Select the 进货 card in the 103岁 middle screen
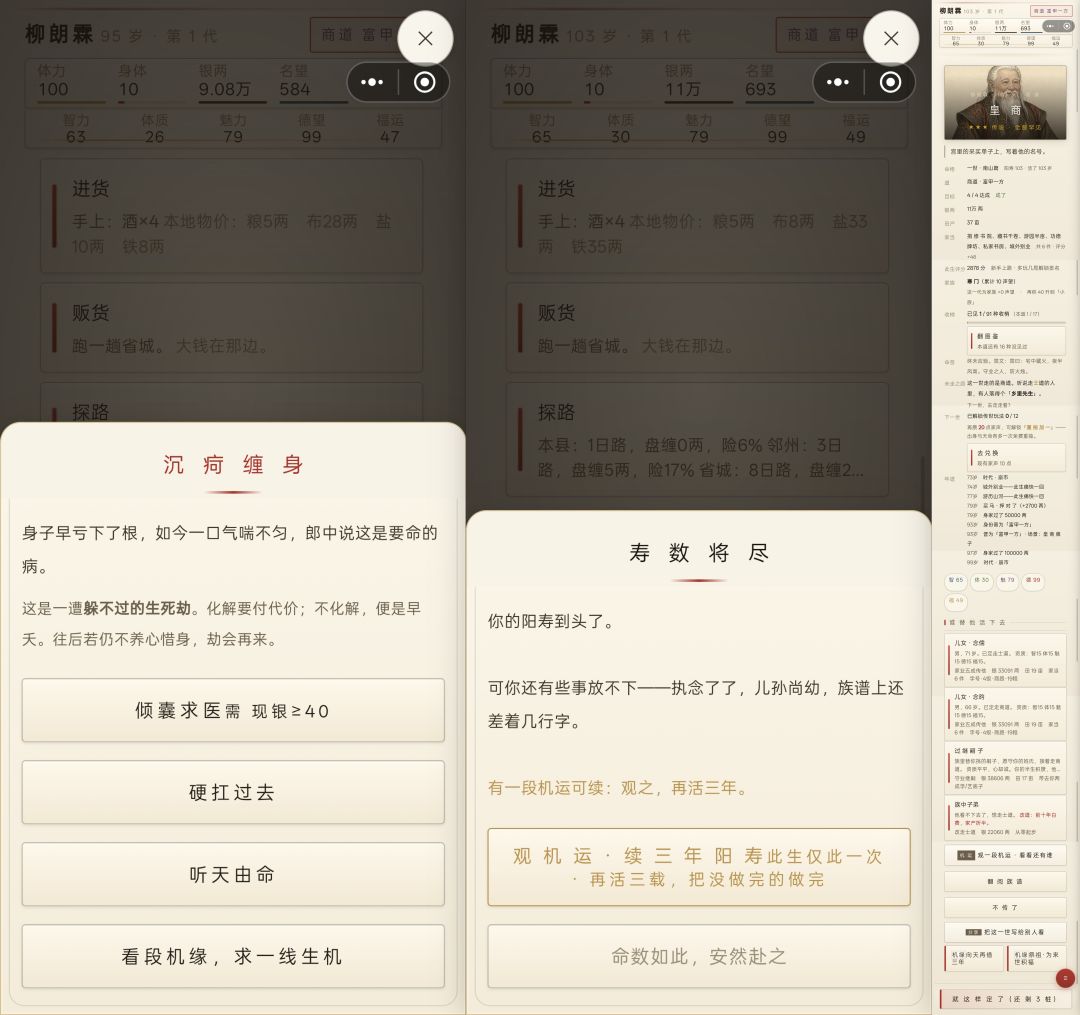The image size is (1080, 1015). [x=697, y=216]
